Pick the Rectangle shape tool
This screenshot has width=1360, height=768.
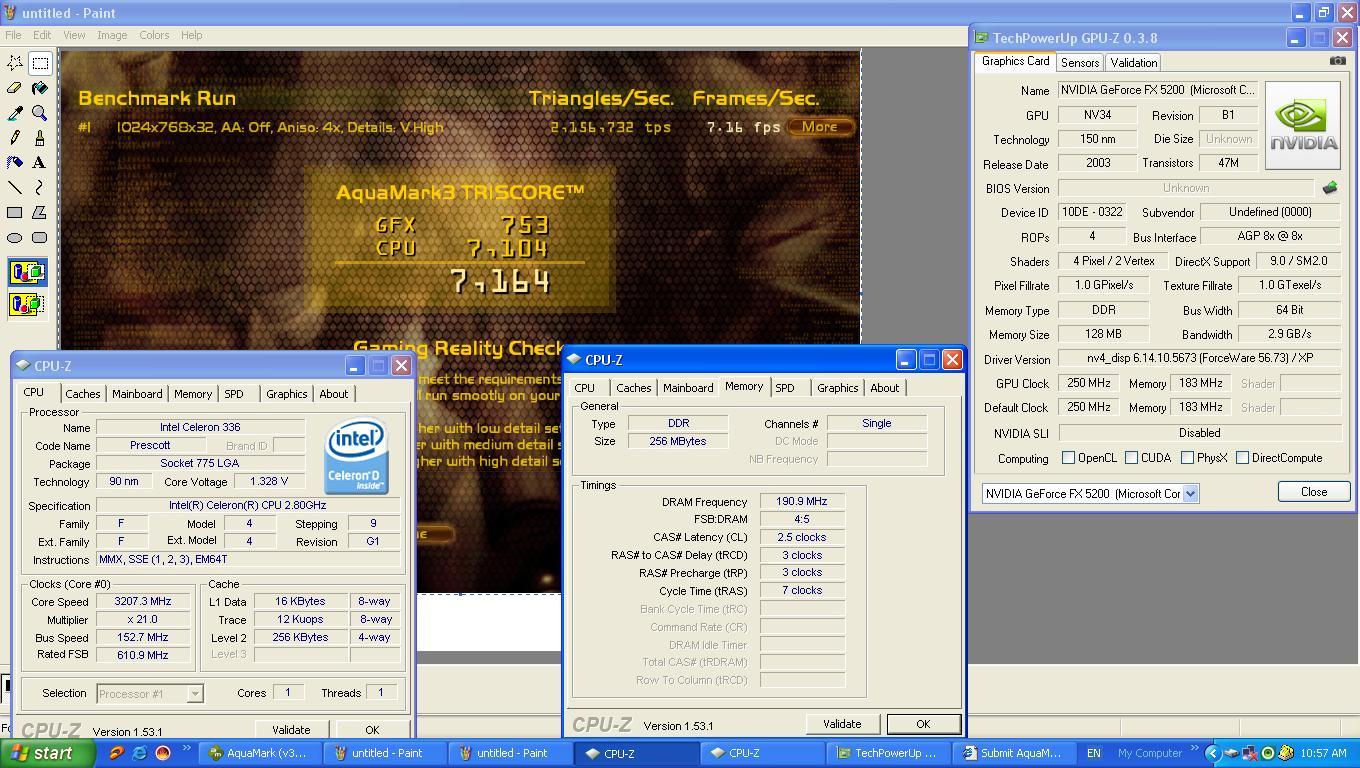tap(15, 213)
